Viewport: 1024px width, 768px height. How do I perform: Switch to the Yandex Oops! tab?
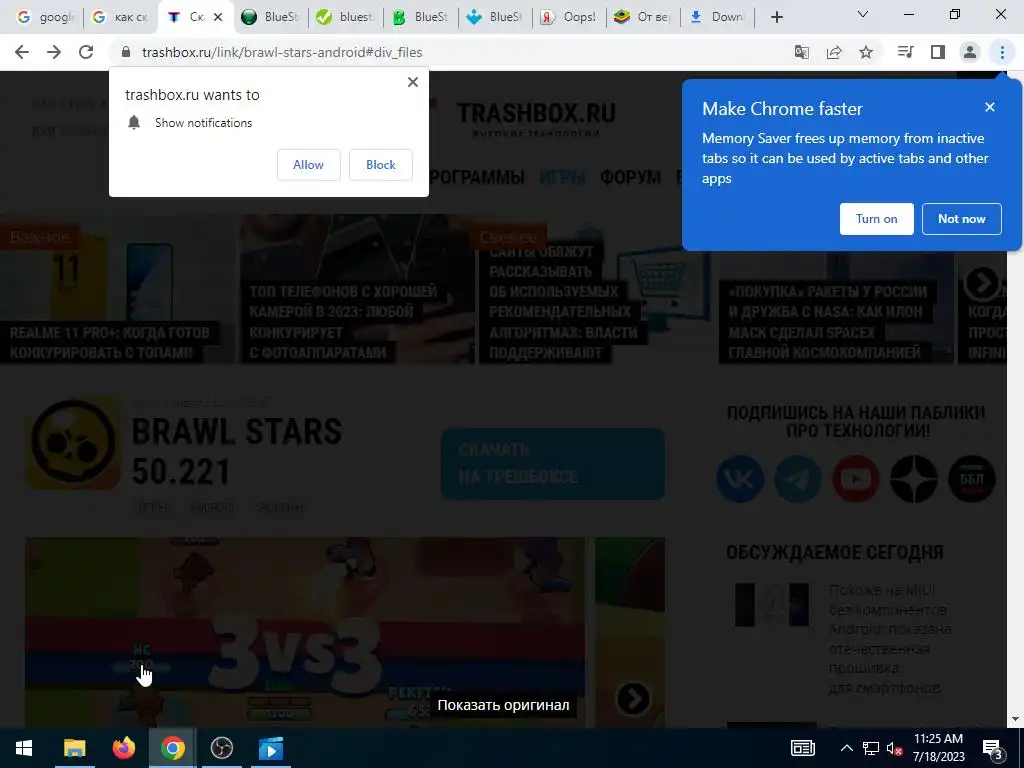pos(568,17)
